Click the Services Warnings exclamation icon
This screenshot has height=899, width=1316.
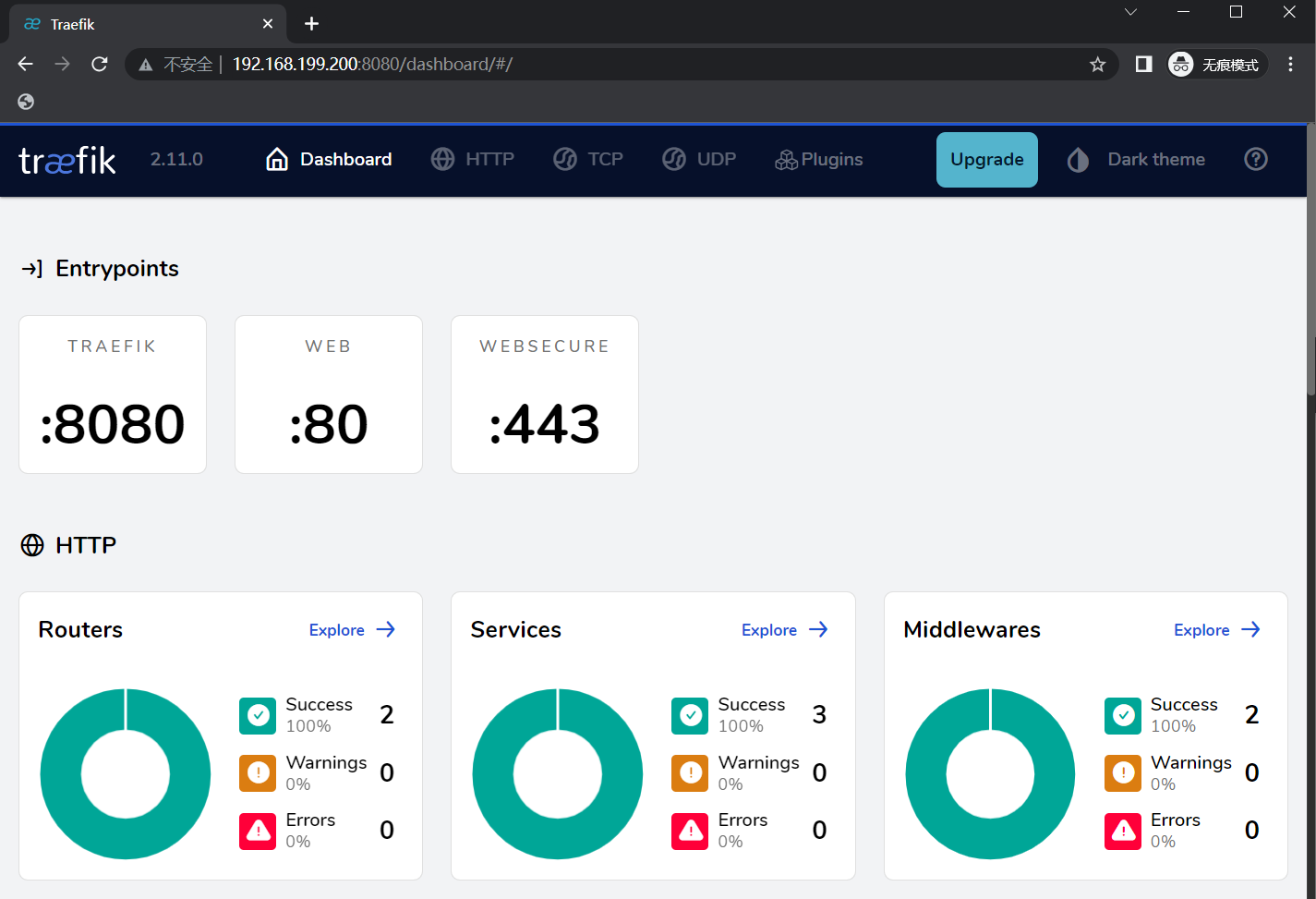690,772
